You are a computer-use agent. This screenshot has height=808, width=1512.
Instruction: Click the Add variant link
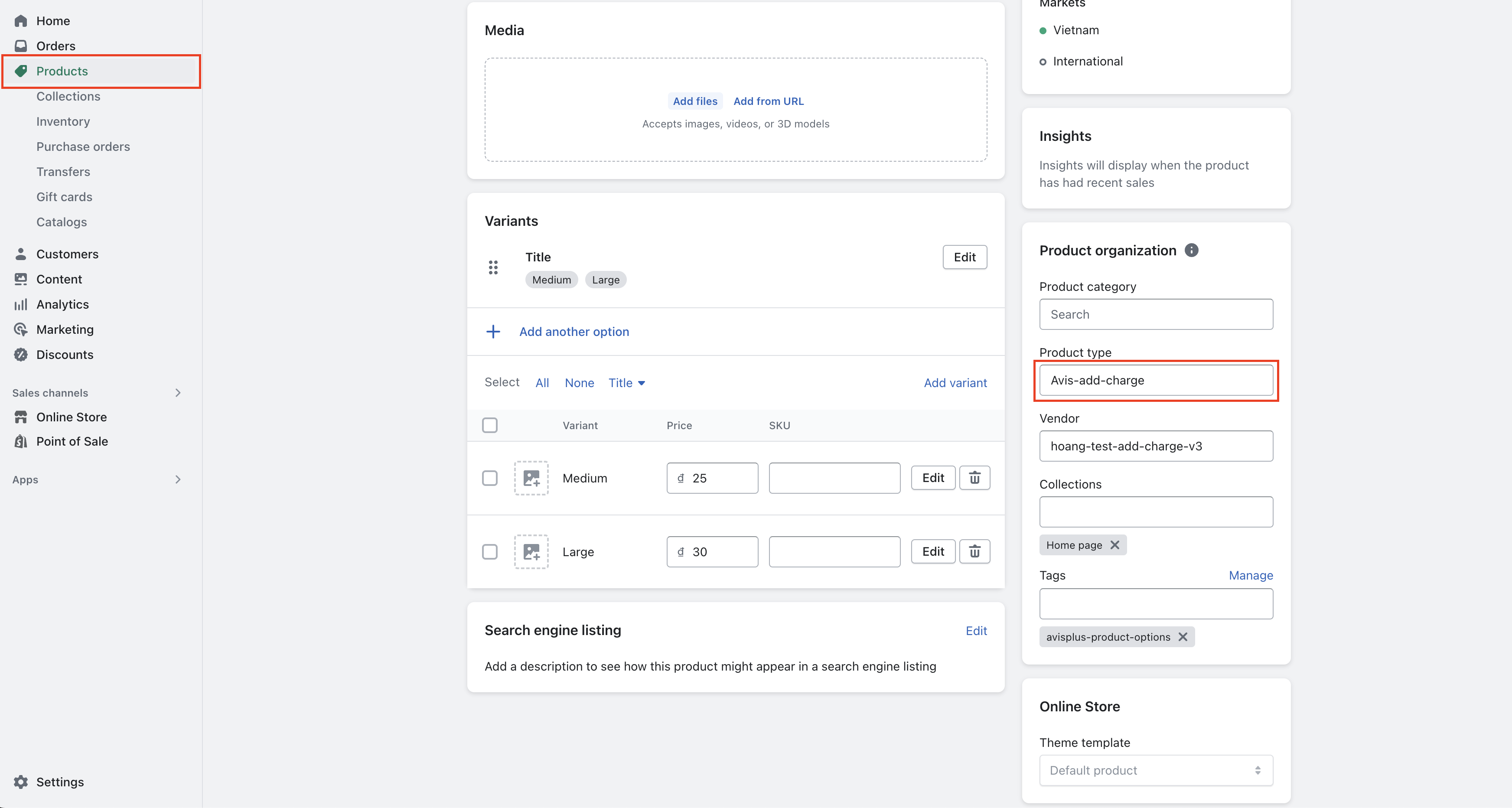(955, 383)
